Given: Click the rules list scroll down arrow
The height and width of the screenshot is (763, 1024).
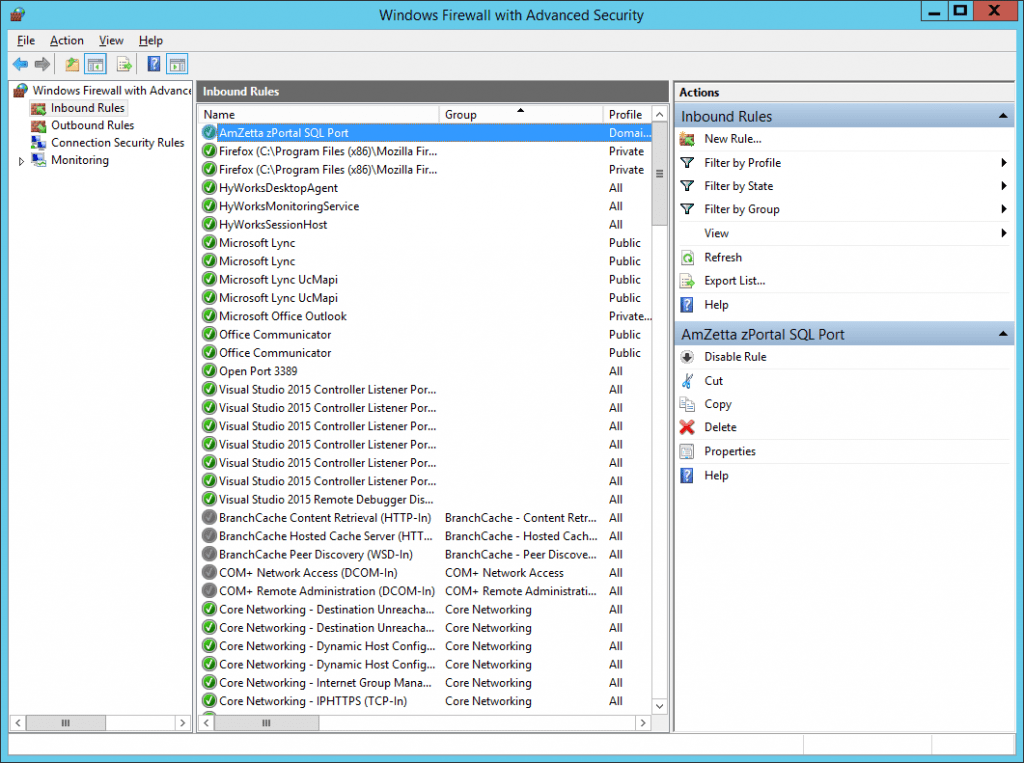Looking at the screenshot, I should coord(660,706).
